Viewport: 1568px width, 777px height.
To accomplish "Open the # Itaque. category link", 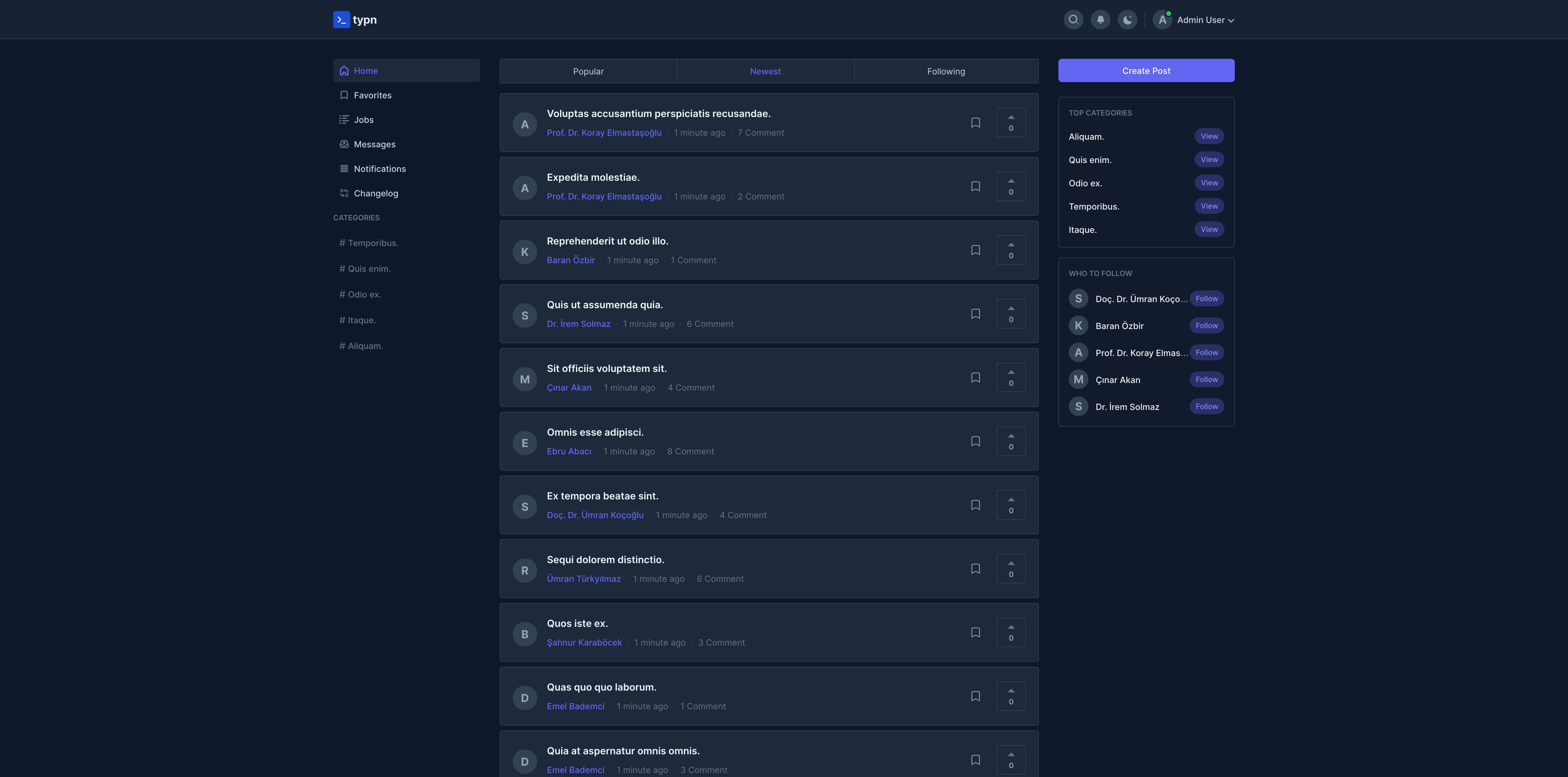I will click(357, 320).
